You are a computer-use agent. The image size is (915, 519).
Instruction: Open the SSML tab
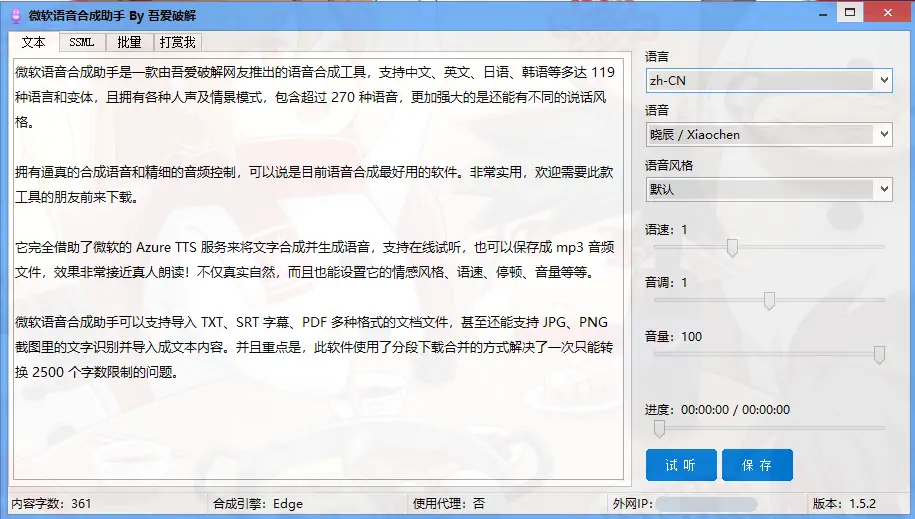click(82, 42)
